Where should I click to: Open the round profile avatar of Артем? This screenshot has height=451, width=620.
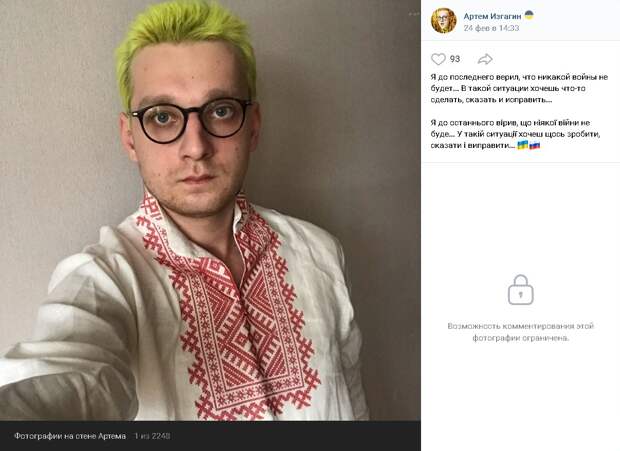coord(443,21)
